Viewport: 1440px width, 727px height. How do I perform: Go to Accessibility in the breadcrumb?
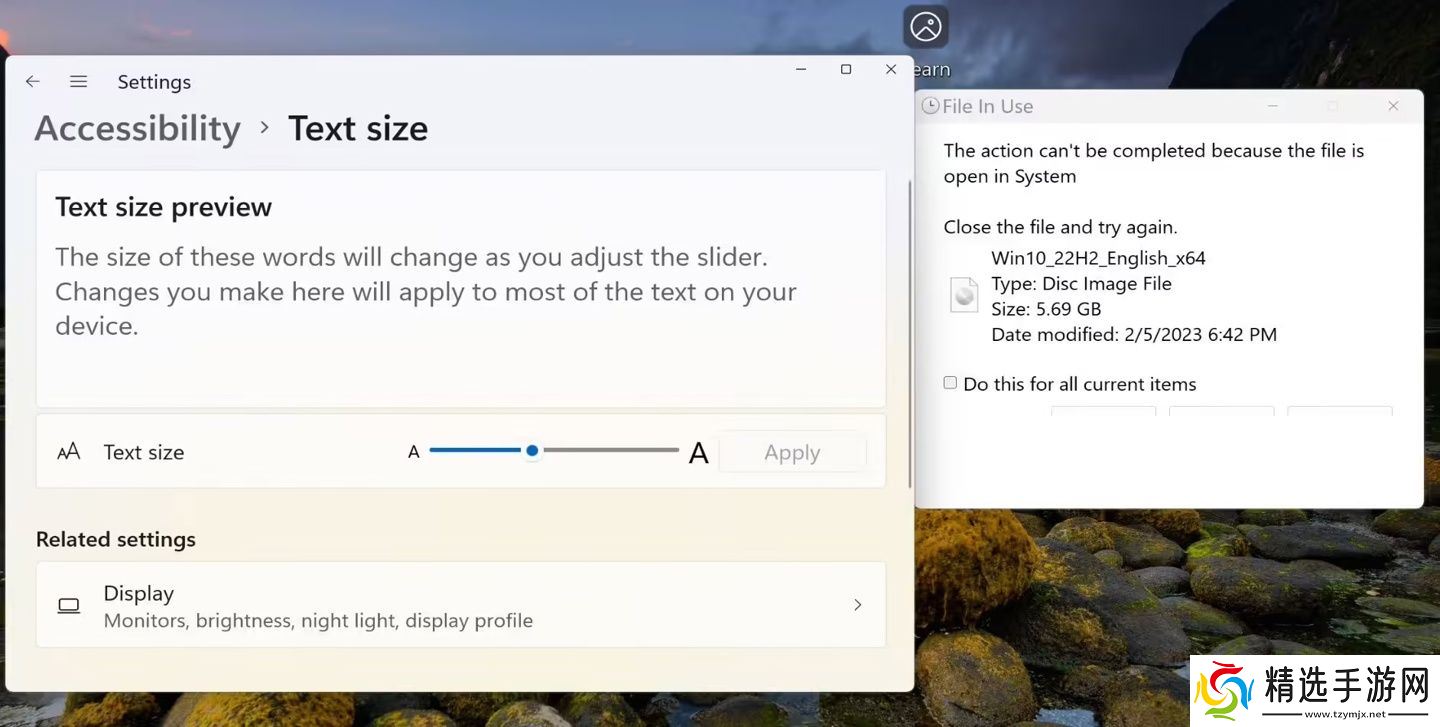[x=138, y=129]
